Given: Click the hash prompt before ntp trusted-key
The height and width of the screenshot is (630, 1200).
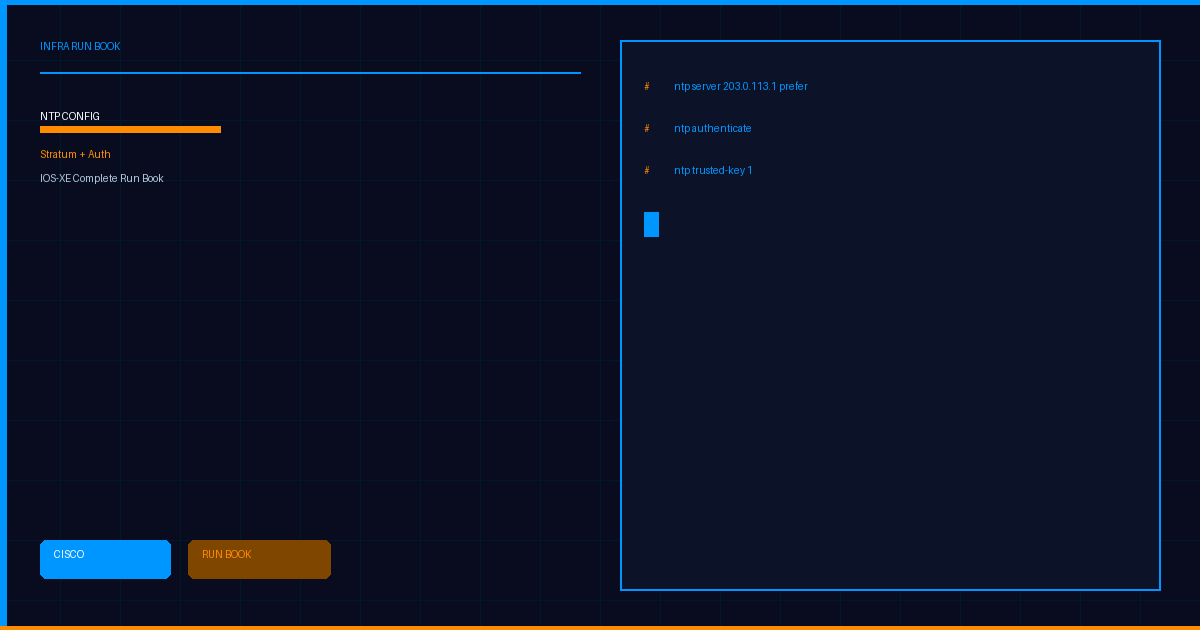Looking at the screenshot, I should tap(647, 171).
